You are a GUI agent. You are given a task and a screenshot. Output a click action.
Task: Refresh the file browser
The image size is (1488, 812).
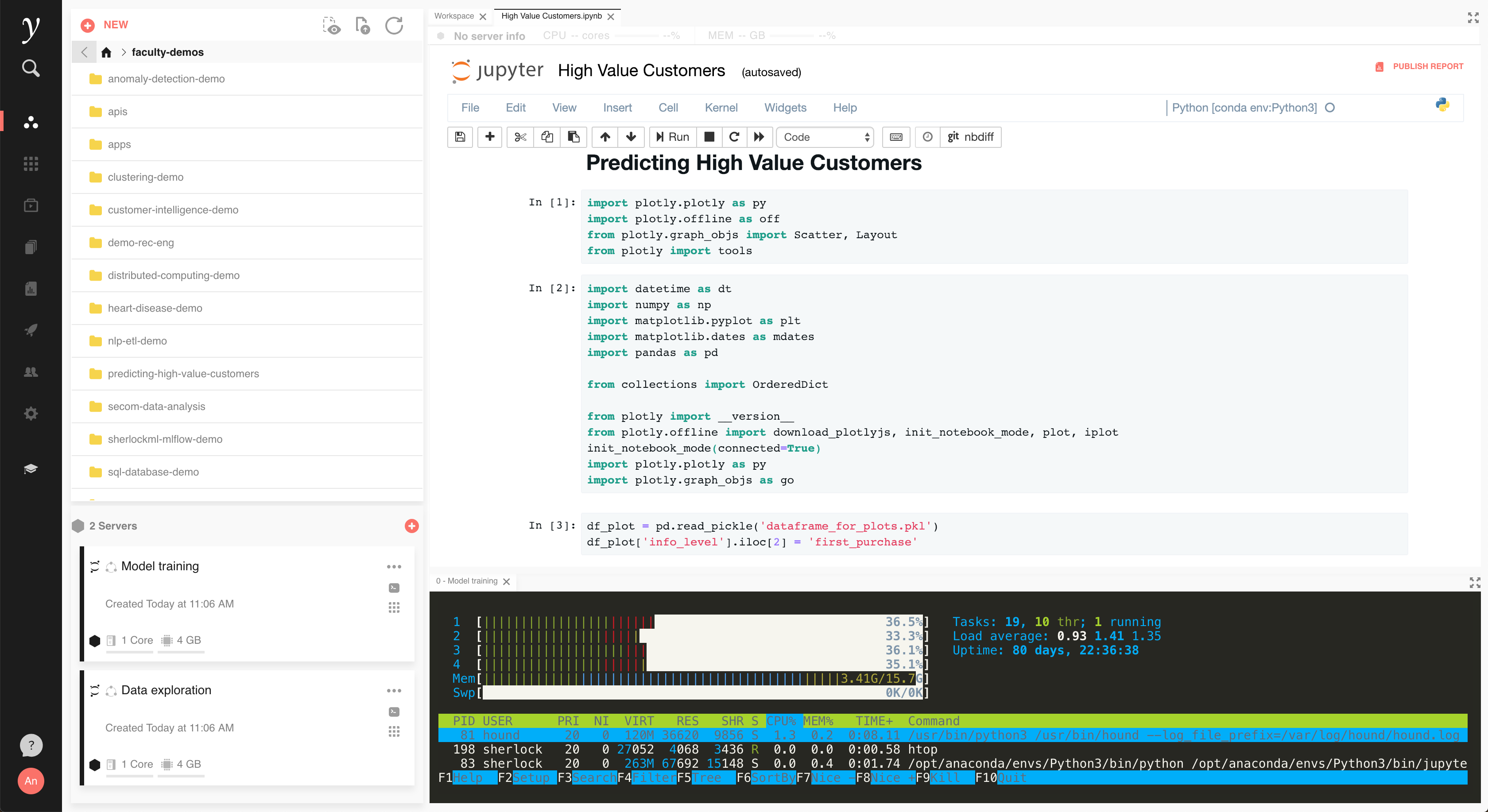coord(394,25)
